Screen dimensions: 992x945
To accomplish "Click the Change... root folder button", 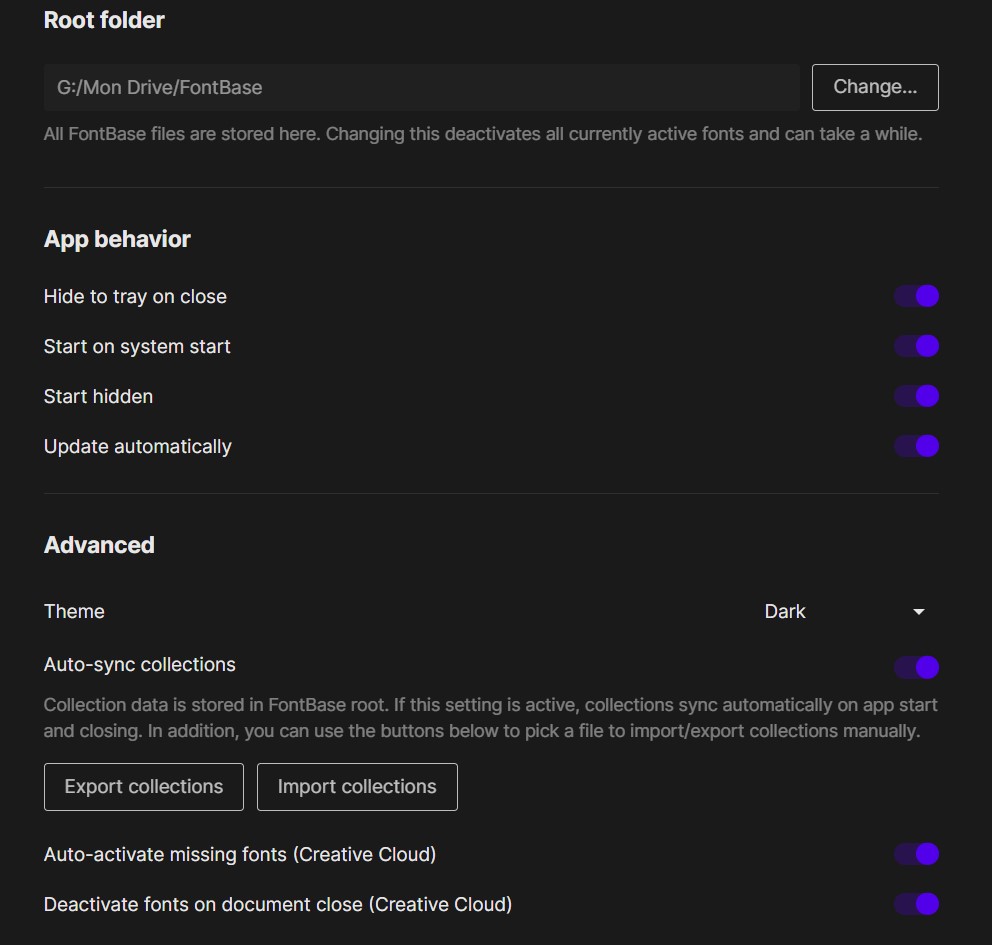I will tap(874, 87).
